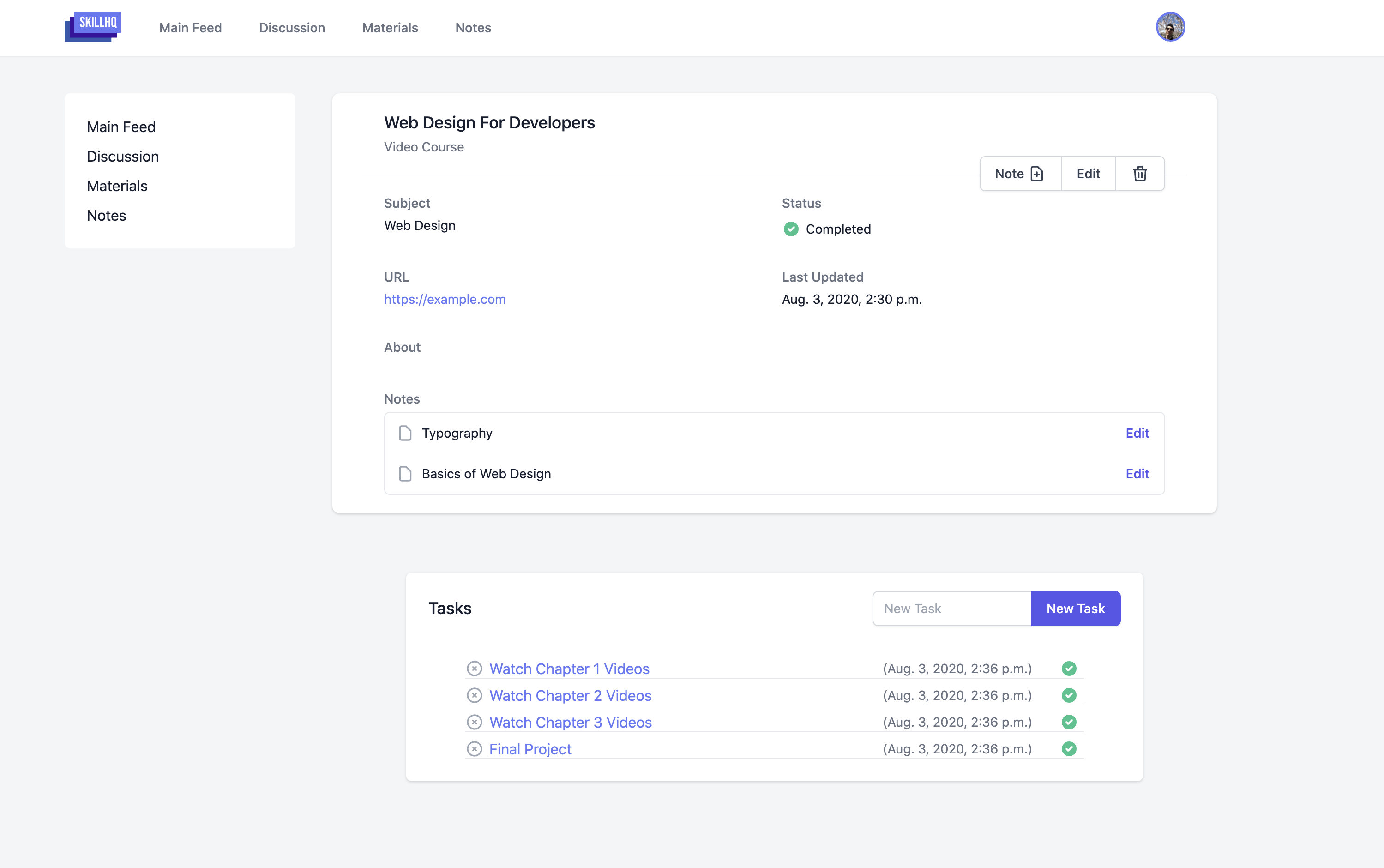Edit the Basics of Web Design note
This screenshot has height=868, width=1384.
(1137, 474)
